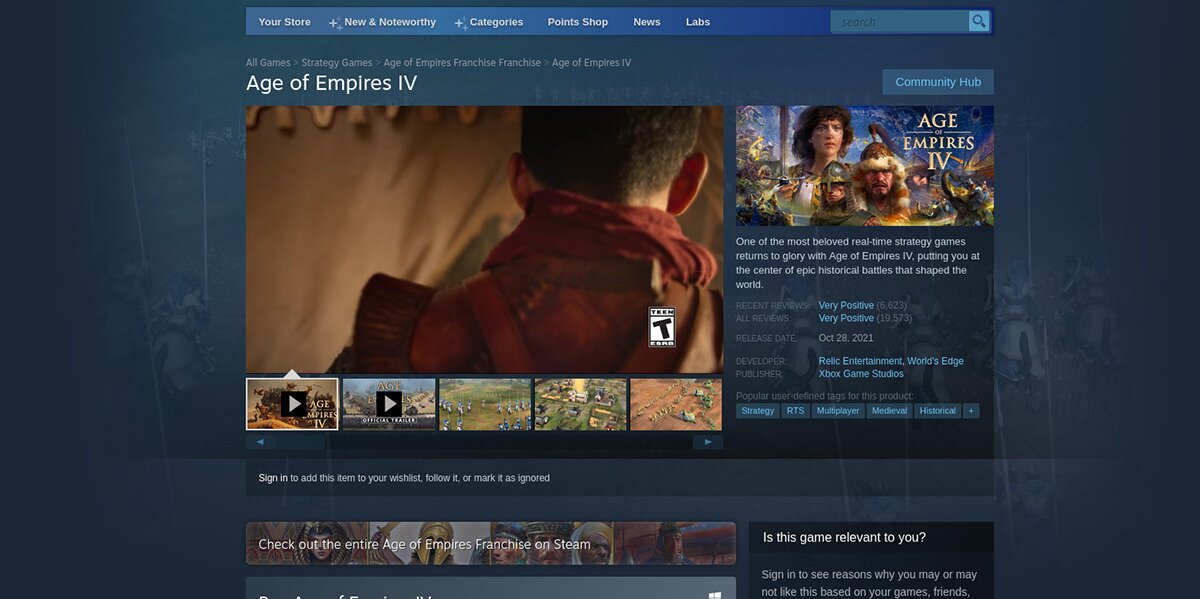
Task: Play the Official Trailer video thumbnail
Action: click(x=389, y=404)
